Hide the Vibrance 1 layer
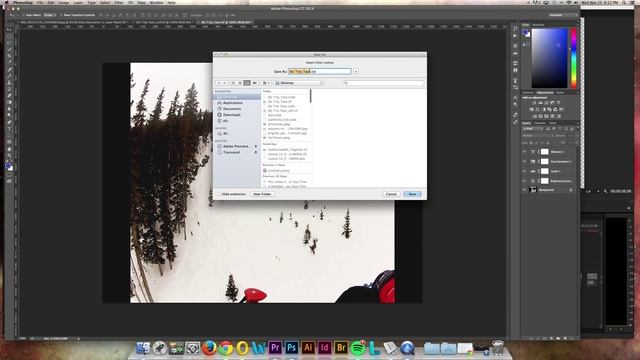 [x=524, y=152]
